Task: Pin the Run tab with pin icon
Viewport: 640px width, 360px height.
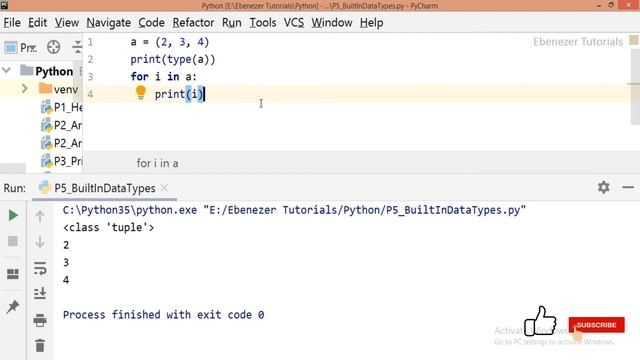Action: (x=13, y=307)
